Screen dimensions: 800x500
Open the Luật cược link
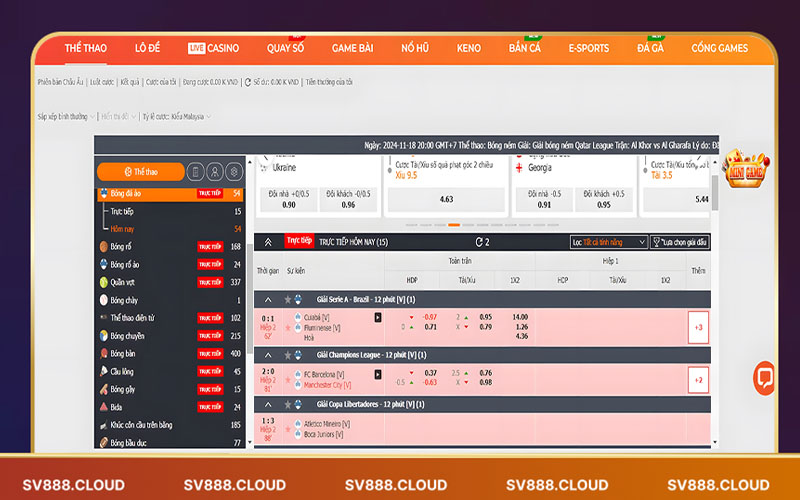[x=102, y=82]
